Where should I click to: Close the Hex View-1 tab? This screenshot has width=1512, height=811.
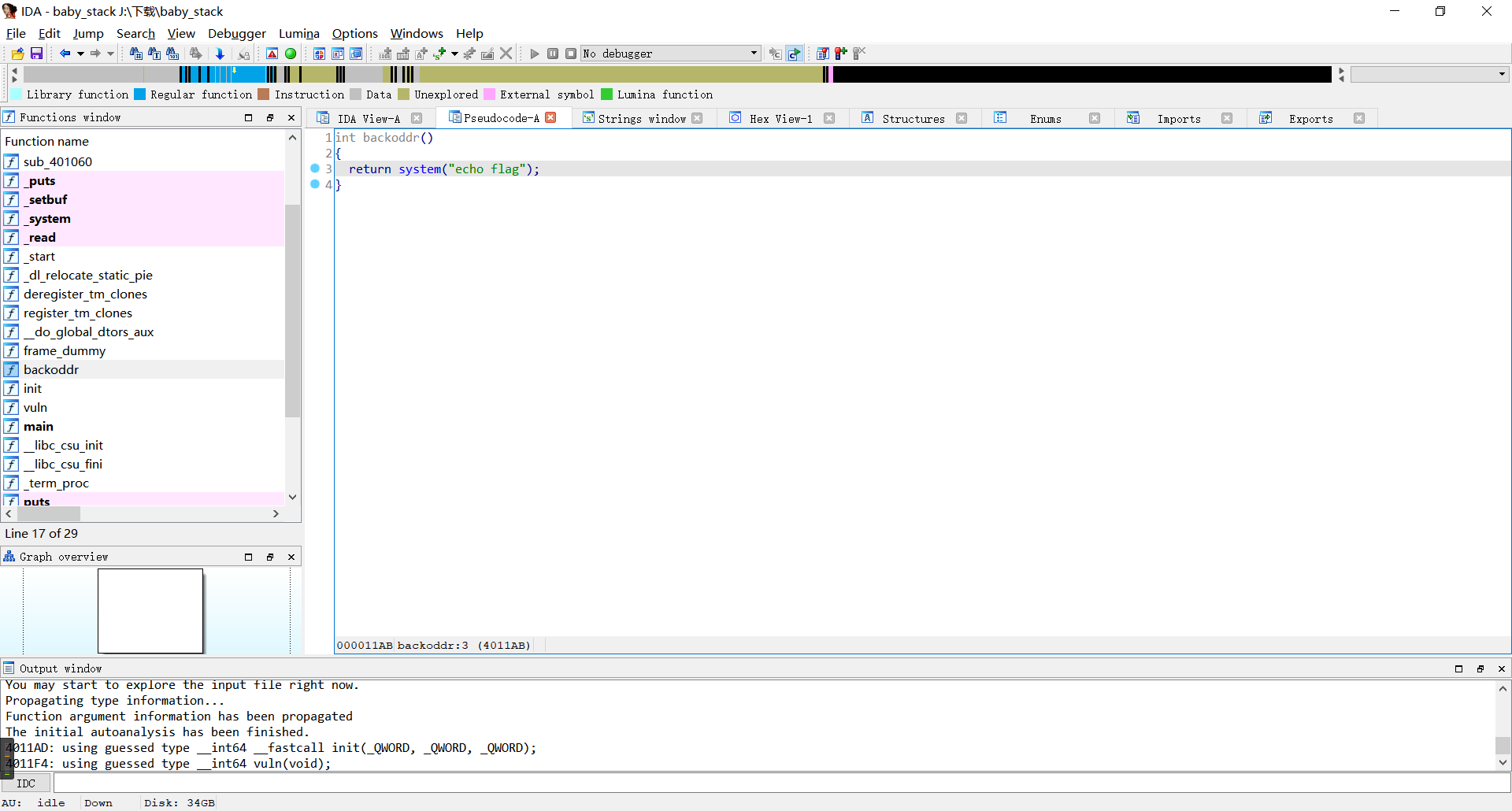[829, 118]
